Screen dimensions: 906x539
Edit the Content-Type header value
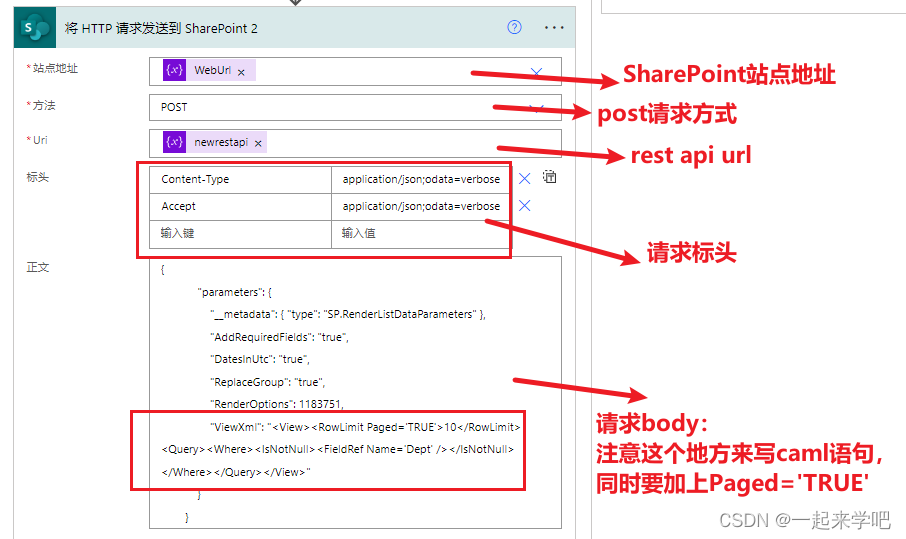421,180
